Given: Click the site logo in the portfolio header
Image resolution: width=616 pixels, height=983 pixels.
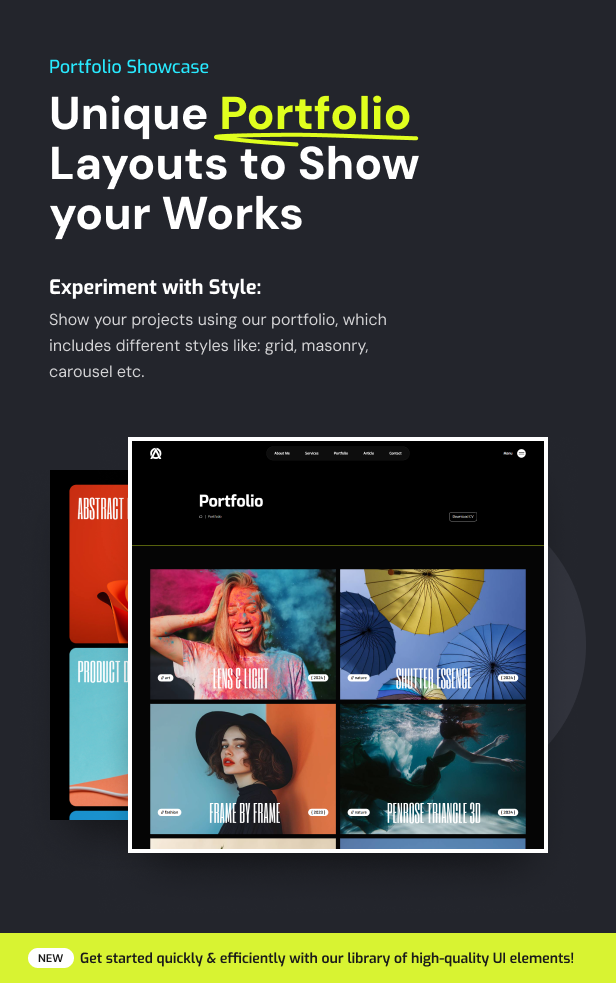Looking at the screenshot, I should (x=155, y=453).
